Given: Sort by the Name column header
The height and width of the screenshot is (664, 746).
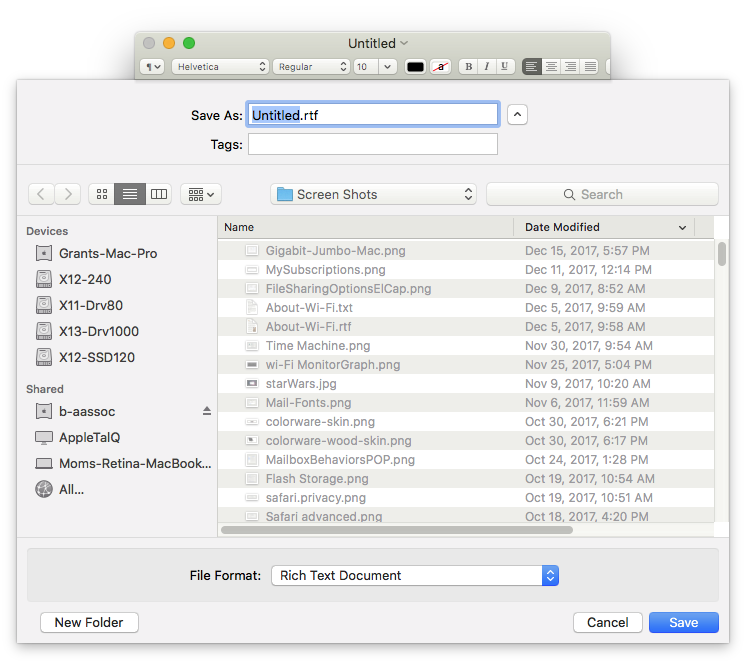Looking at the screenshot, I should [366, 227].
